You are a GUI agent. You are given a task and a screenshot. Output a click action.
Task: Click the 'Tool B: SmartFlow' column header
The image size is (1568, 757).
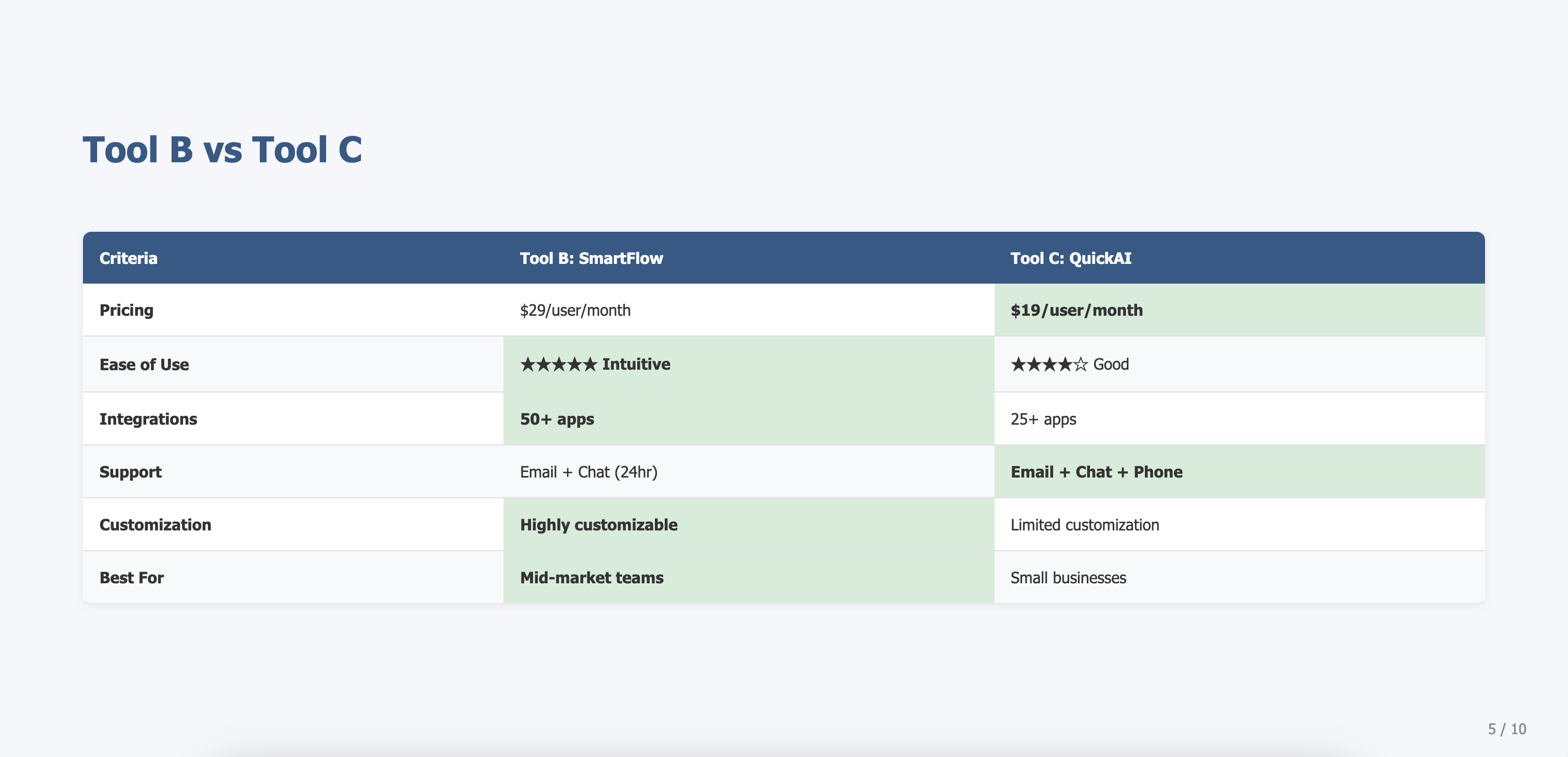coord(591,258)
